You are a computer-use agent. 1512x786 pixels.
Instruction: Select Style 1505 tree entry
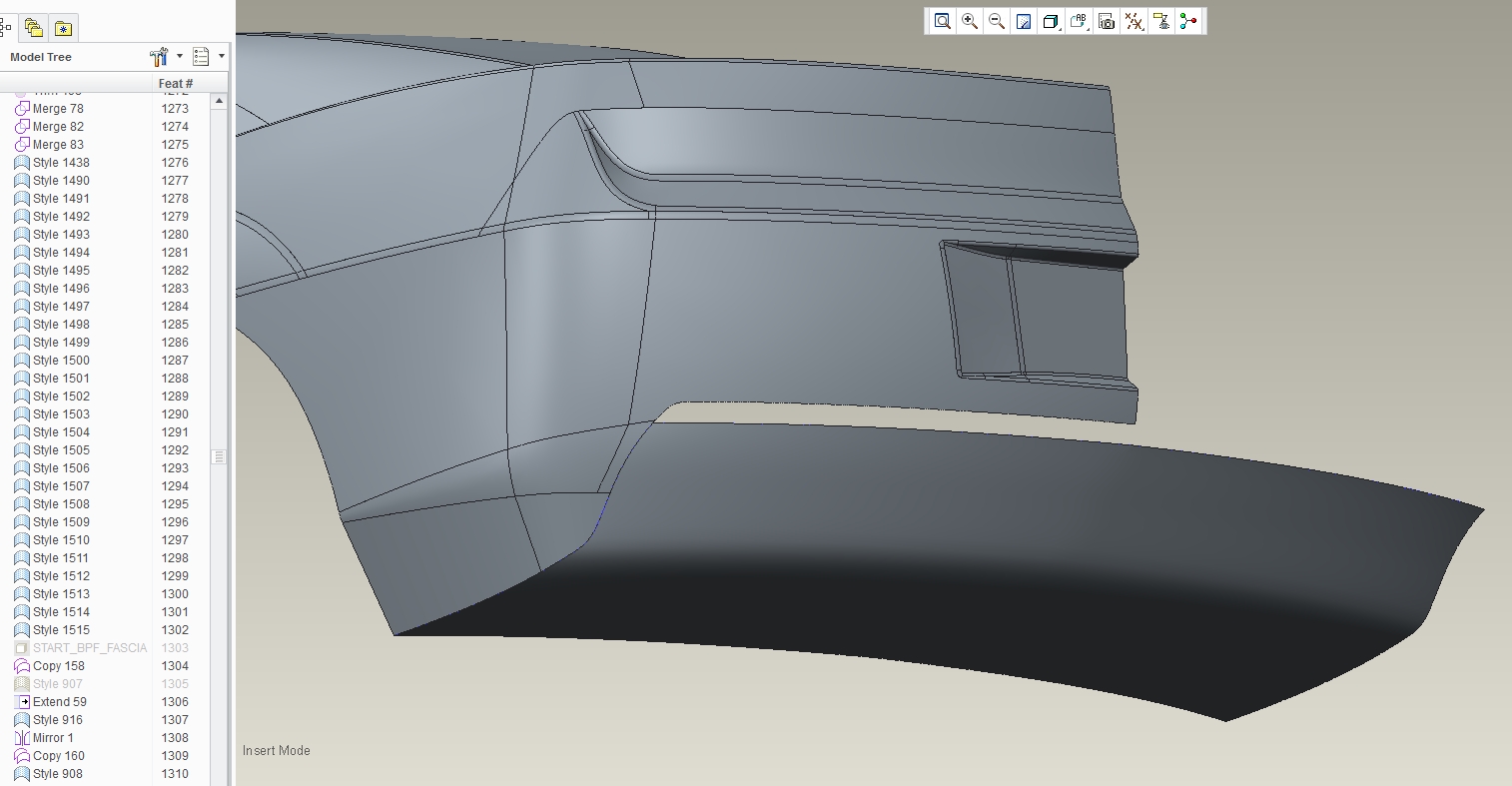click(x=61, y=450)
